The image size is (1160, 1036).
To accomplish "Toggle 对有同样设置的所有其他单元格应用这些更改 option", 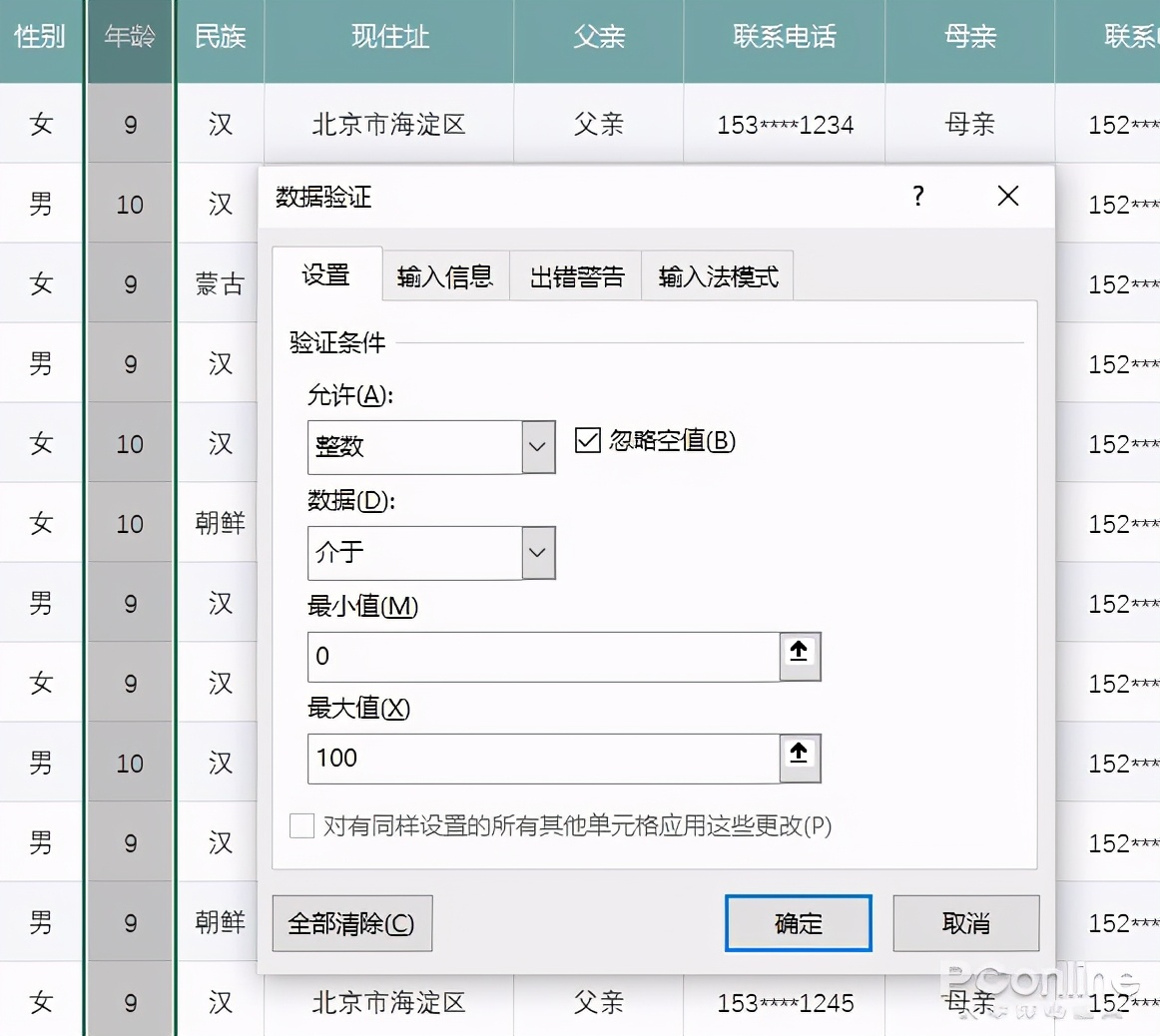I will 302,826.
